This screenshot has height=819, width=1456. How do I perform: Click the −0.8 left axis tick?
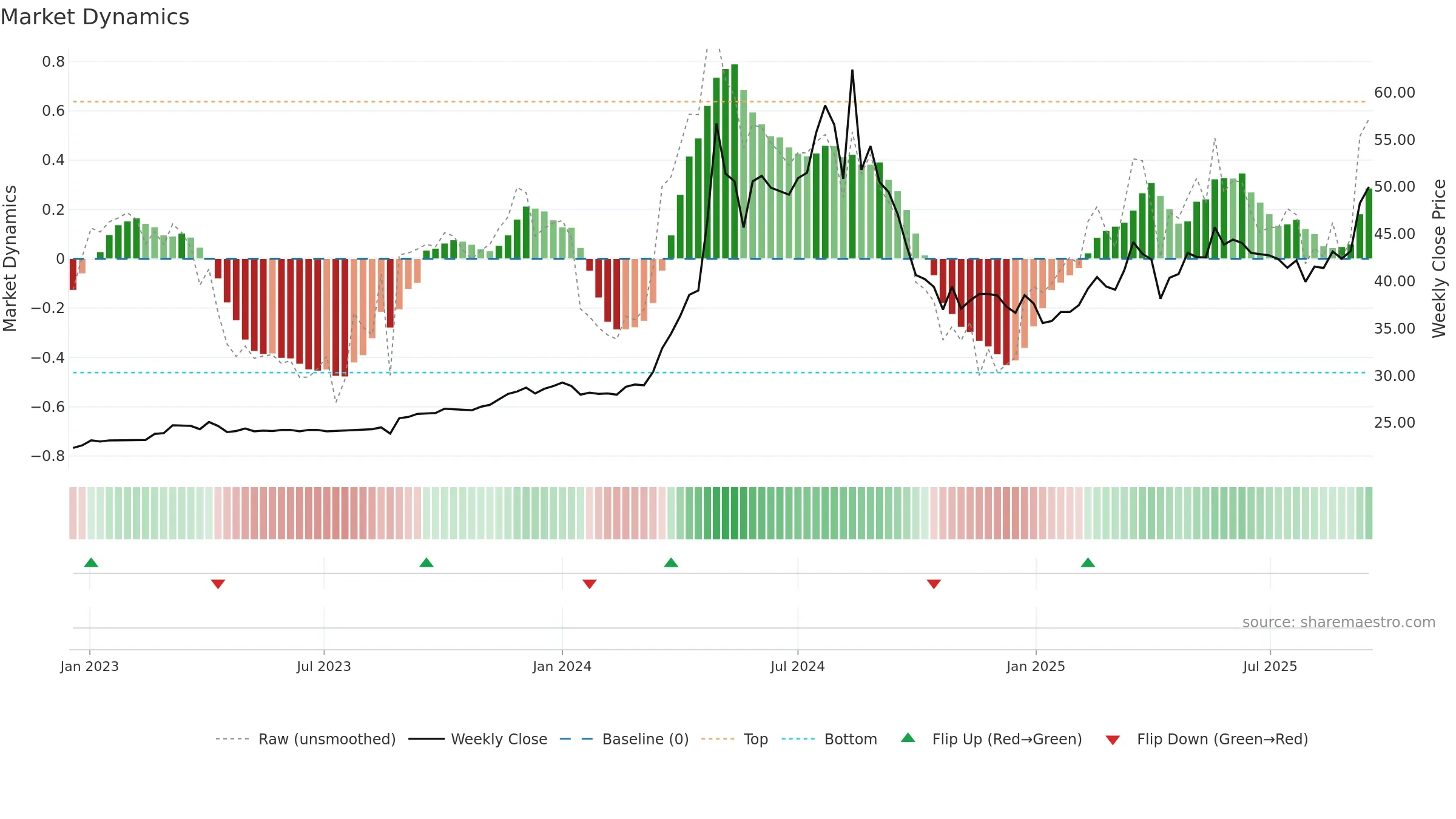click(x=48, y=456)
